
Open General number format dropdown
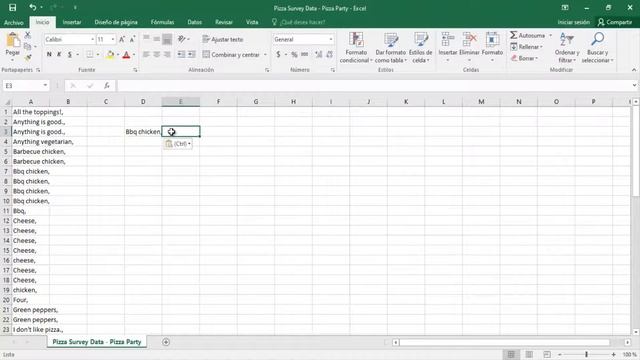[331, 39]
